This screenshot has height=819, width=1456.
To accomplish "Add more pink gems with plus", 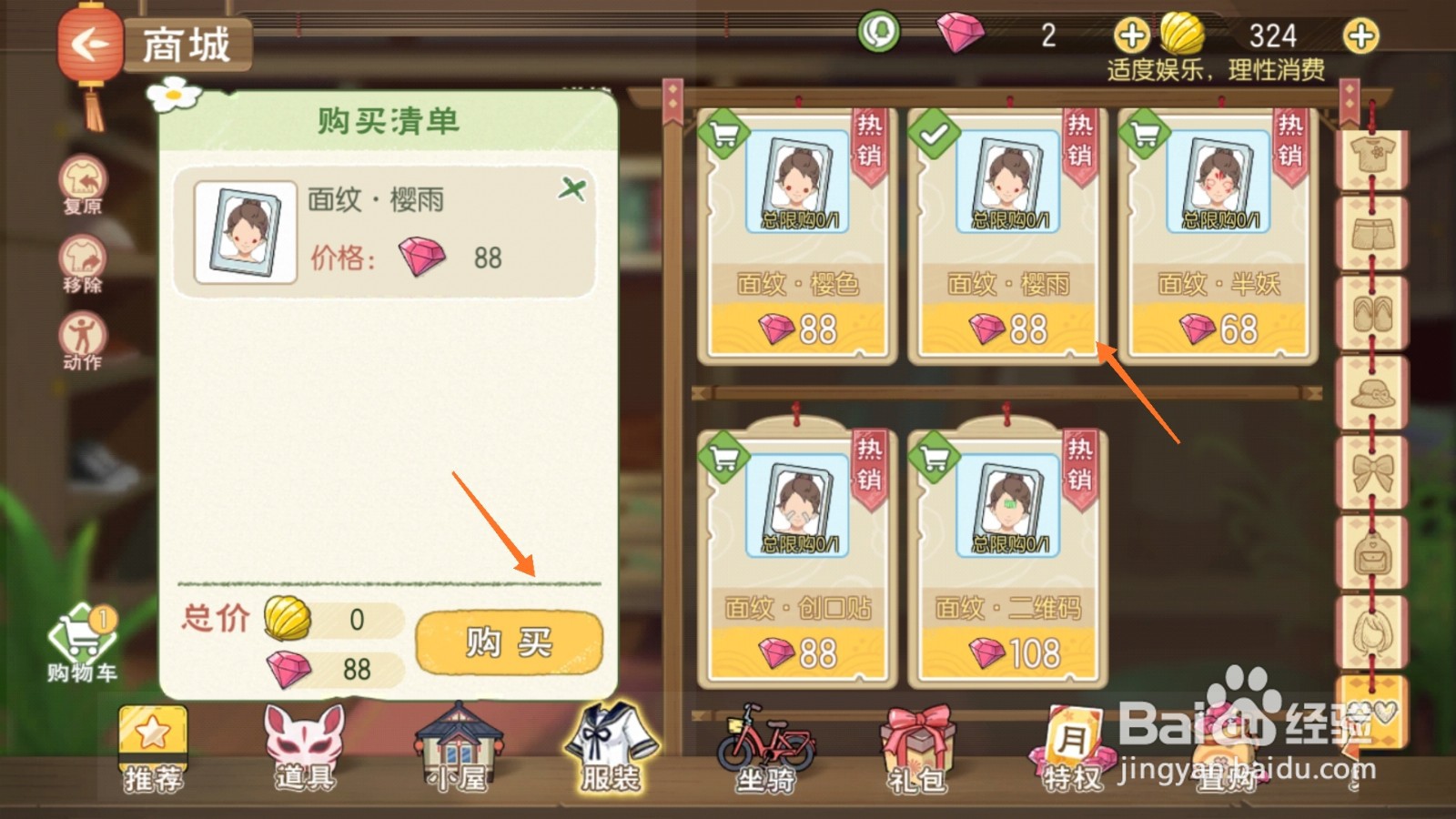I will [1131, 36].
